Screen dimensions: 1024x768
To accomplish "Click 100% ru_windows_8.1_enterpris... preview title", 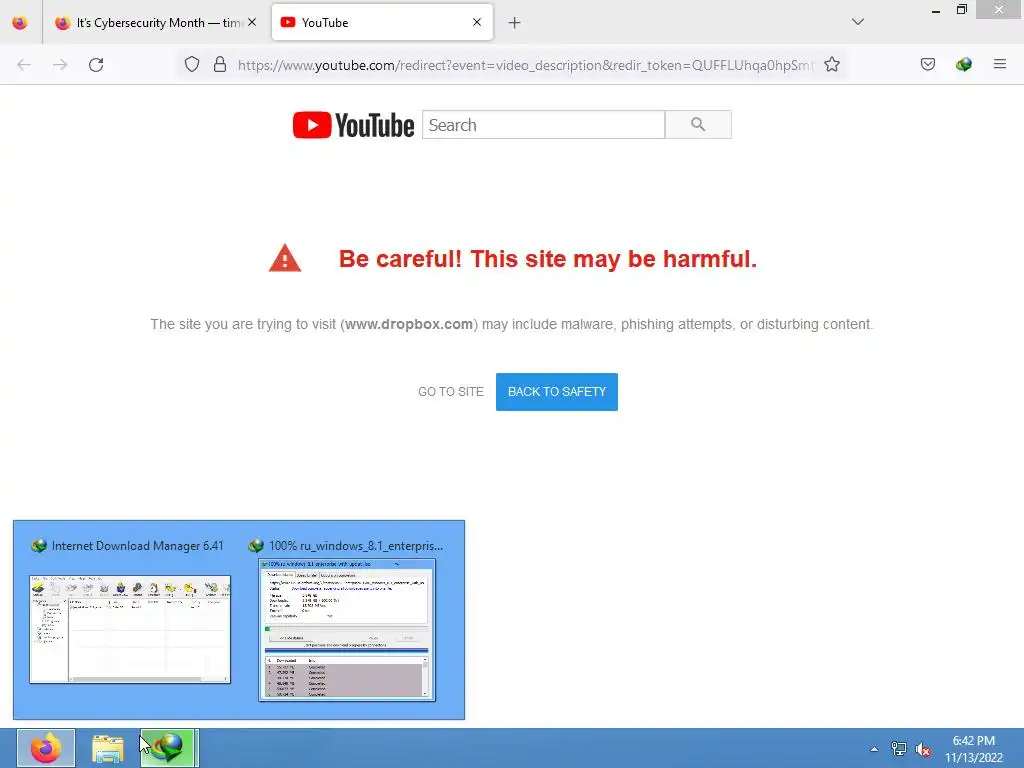I will pyautogui.click(x=356, y=546).
